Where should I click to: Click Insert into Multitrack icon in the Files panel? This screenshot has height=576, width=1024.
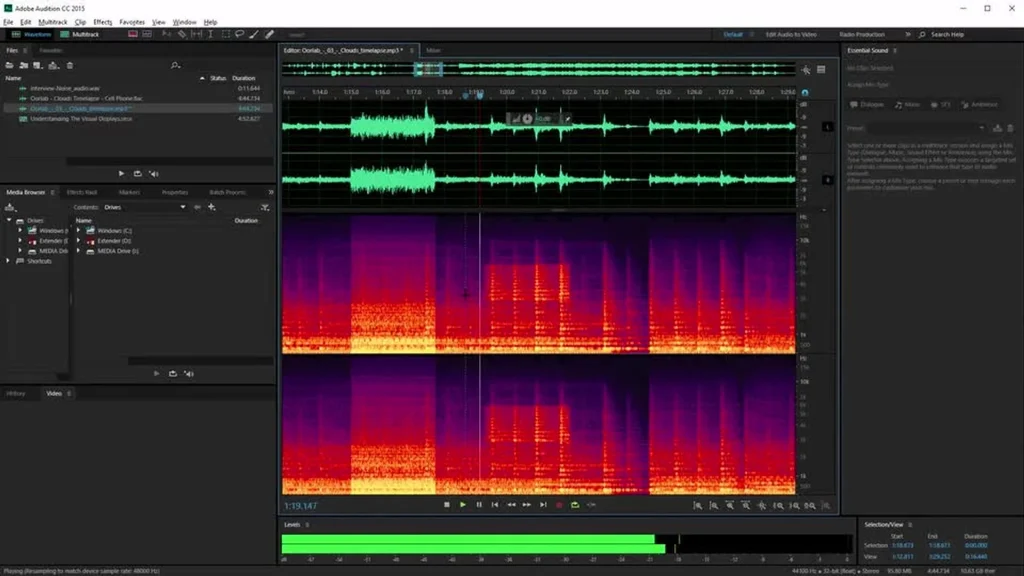54,65
